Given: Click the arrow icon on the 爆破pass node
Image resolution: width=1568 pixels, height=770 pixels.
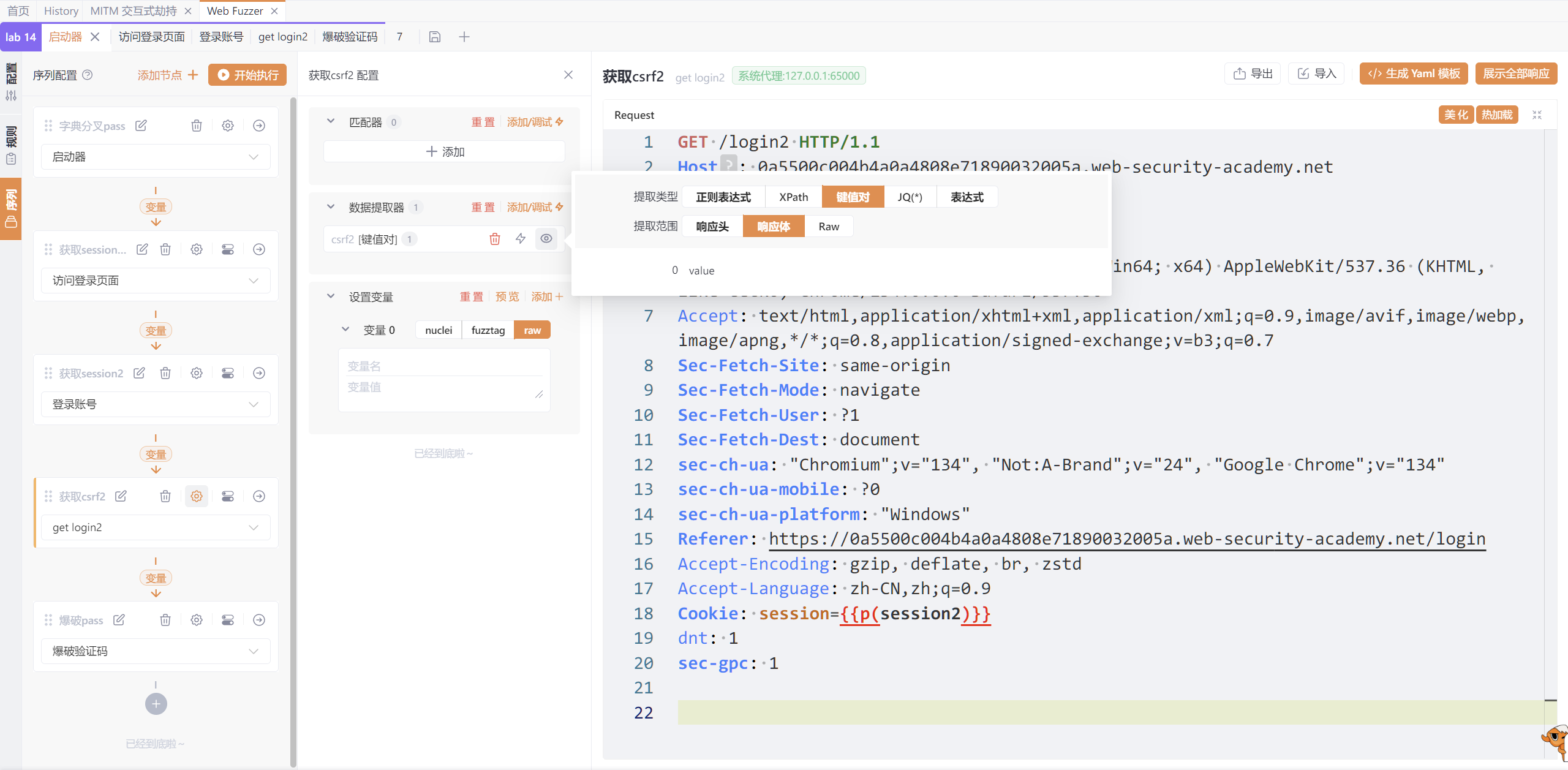Looking at the screenshot, I should tap(259, 620).
